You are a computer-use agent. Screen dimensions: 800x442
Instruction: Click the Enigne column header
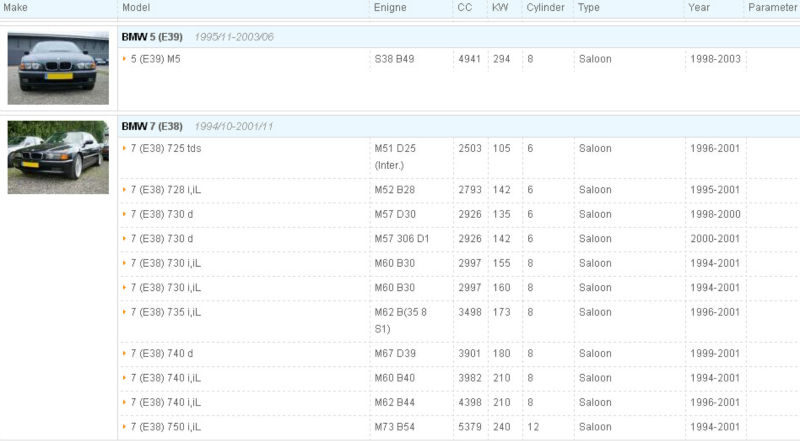click(390, 8)
